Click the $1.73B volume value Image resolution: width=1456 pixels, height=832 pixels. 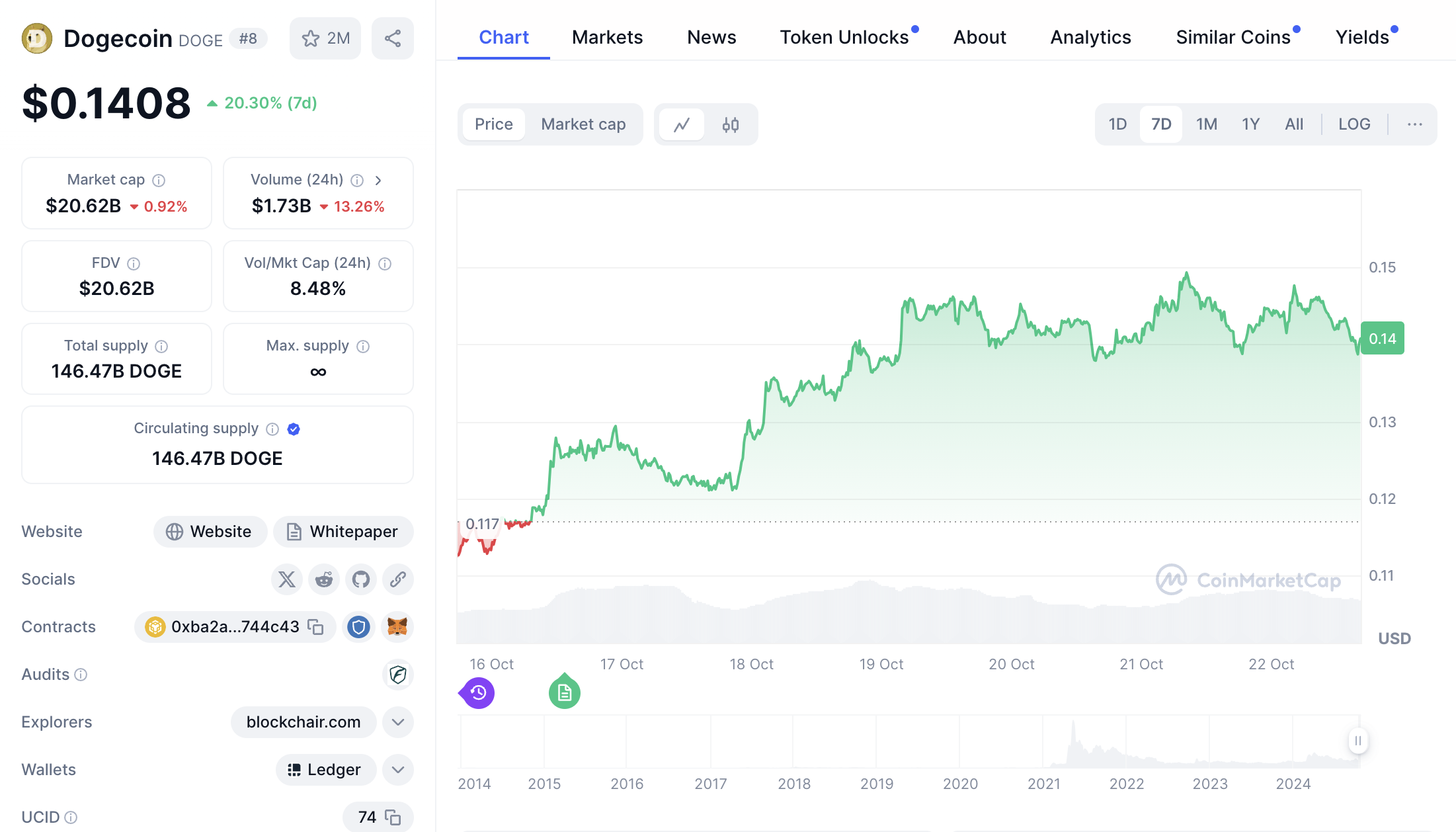(282, 206)
